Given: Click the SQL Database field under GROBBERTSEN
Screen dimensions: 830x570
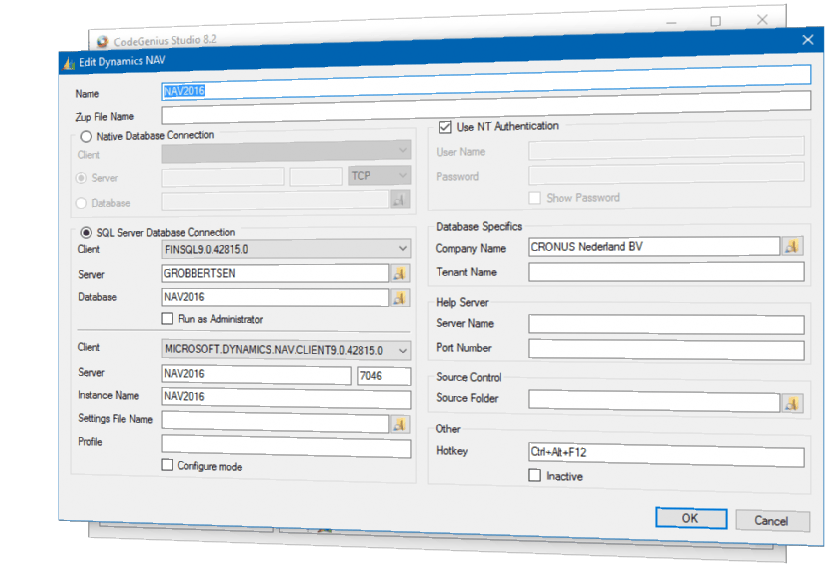Looking at the screenshot, I should click(x=275, y=297).
